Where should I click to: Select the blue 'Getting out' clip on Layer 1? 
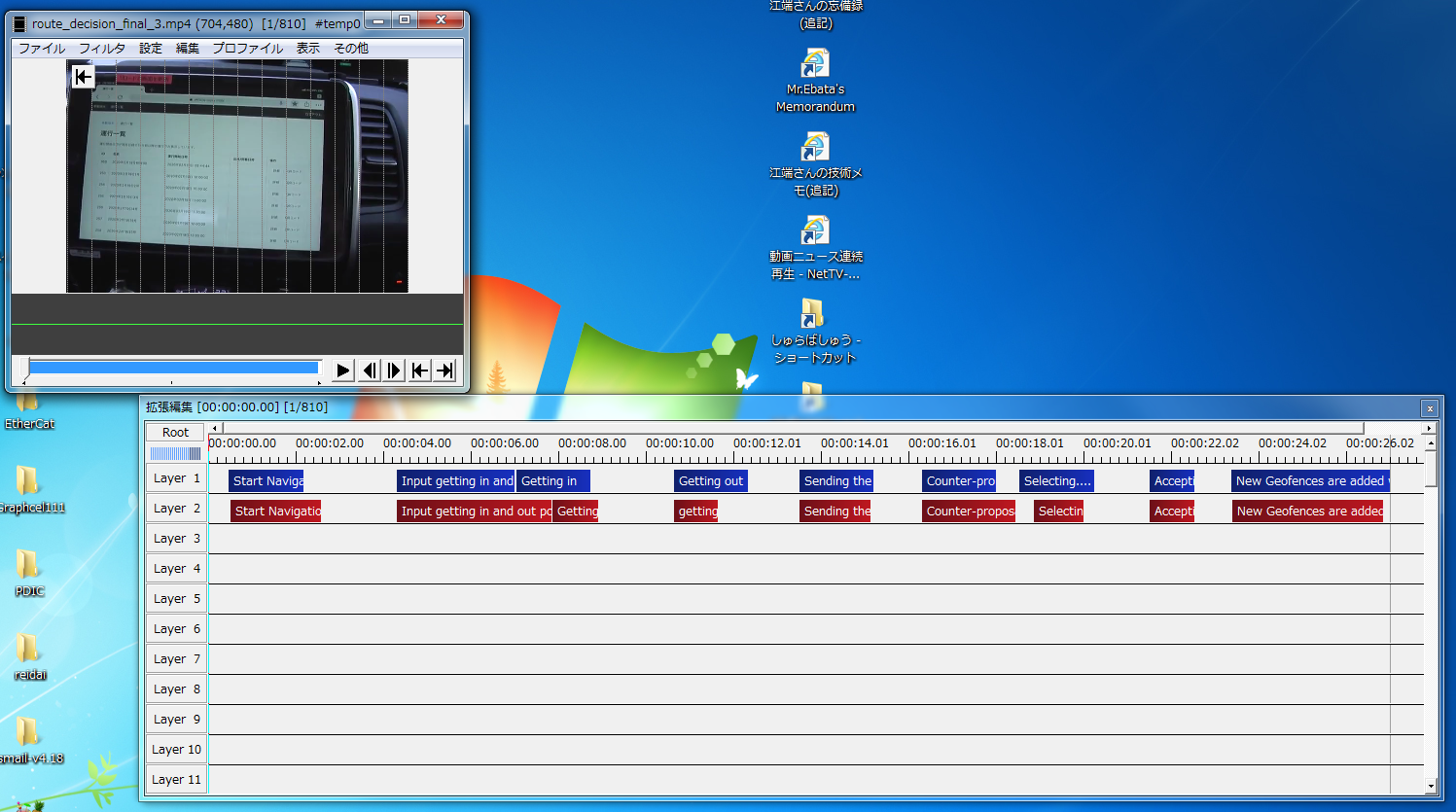(710, 481)
